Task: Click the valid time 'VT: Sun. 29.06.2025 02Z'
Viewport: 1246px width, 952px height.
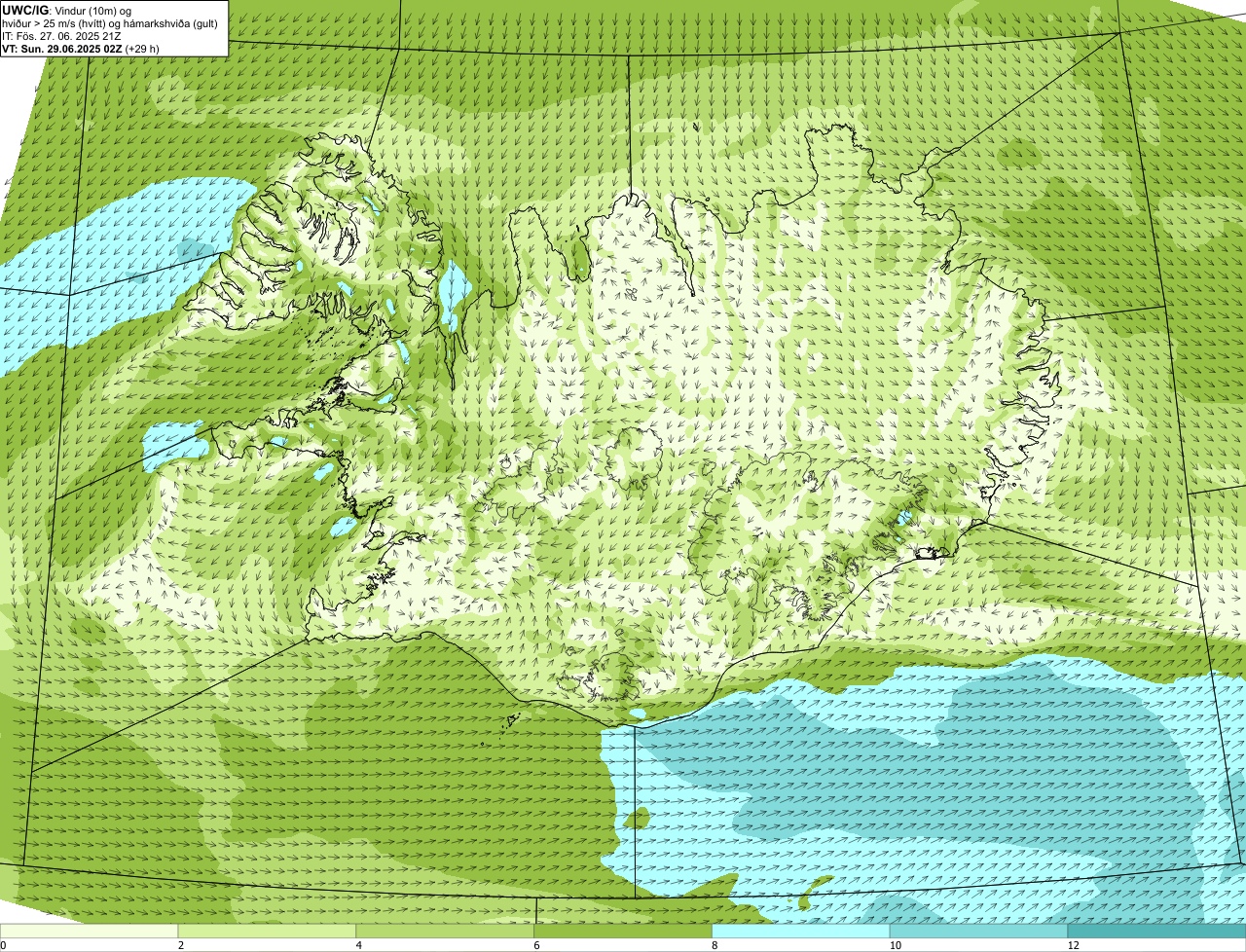Action: 62,49
